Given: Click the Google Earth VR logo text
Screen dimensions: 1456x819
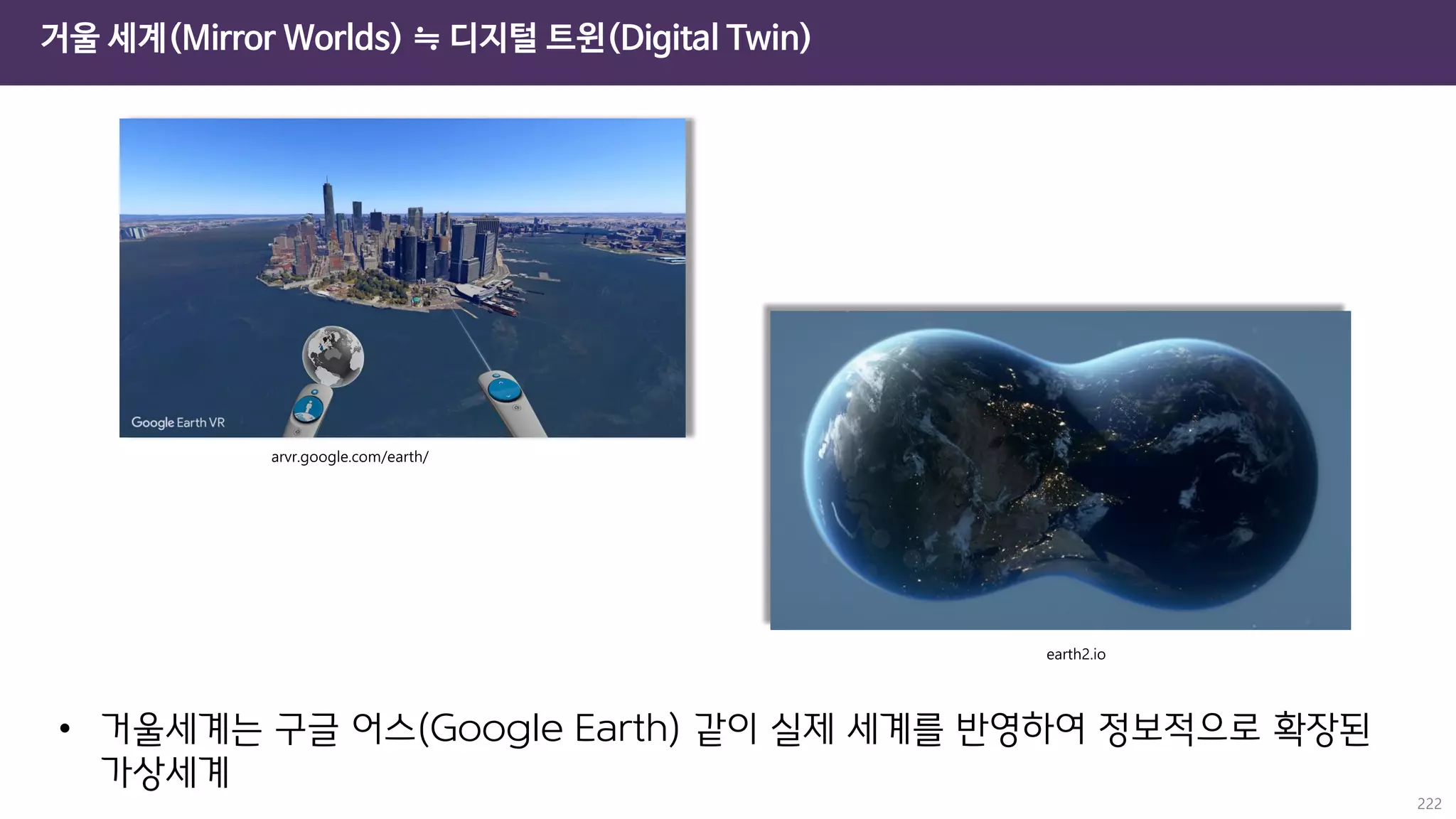Looking at the screenshot, I should [178, 422].
